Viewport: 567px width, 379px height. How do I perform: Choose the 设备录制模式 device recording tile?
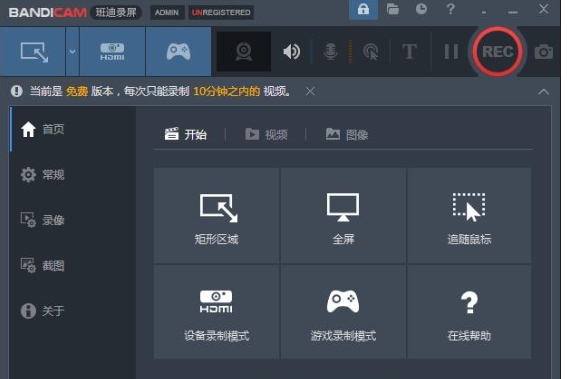(217, 312)
